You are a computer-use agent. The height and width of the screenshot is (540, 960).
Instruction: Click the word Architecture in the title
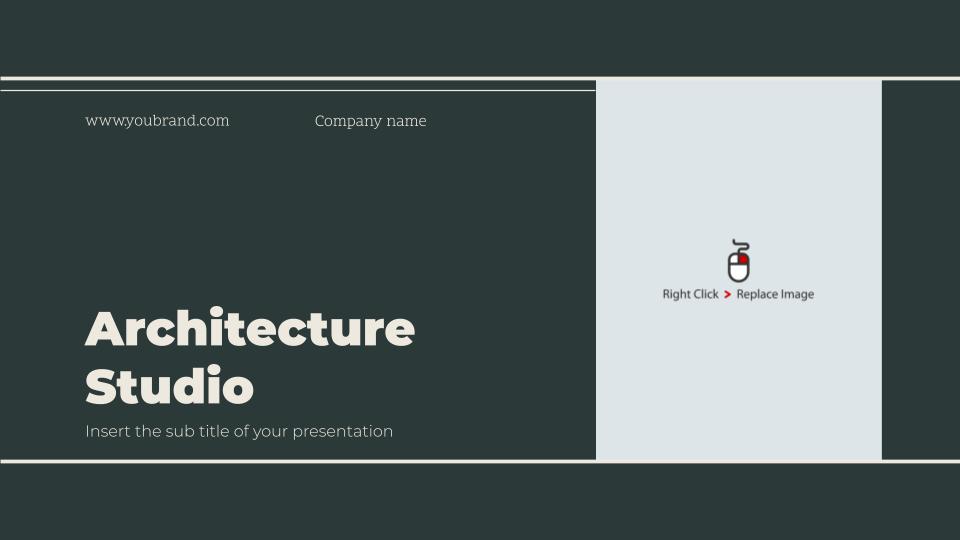(x=250, y=329)
